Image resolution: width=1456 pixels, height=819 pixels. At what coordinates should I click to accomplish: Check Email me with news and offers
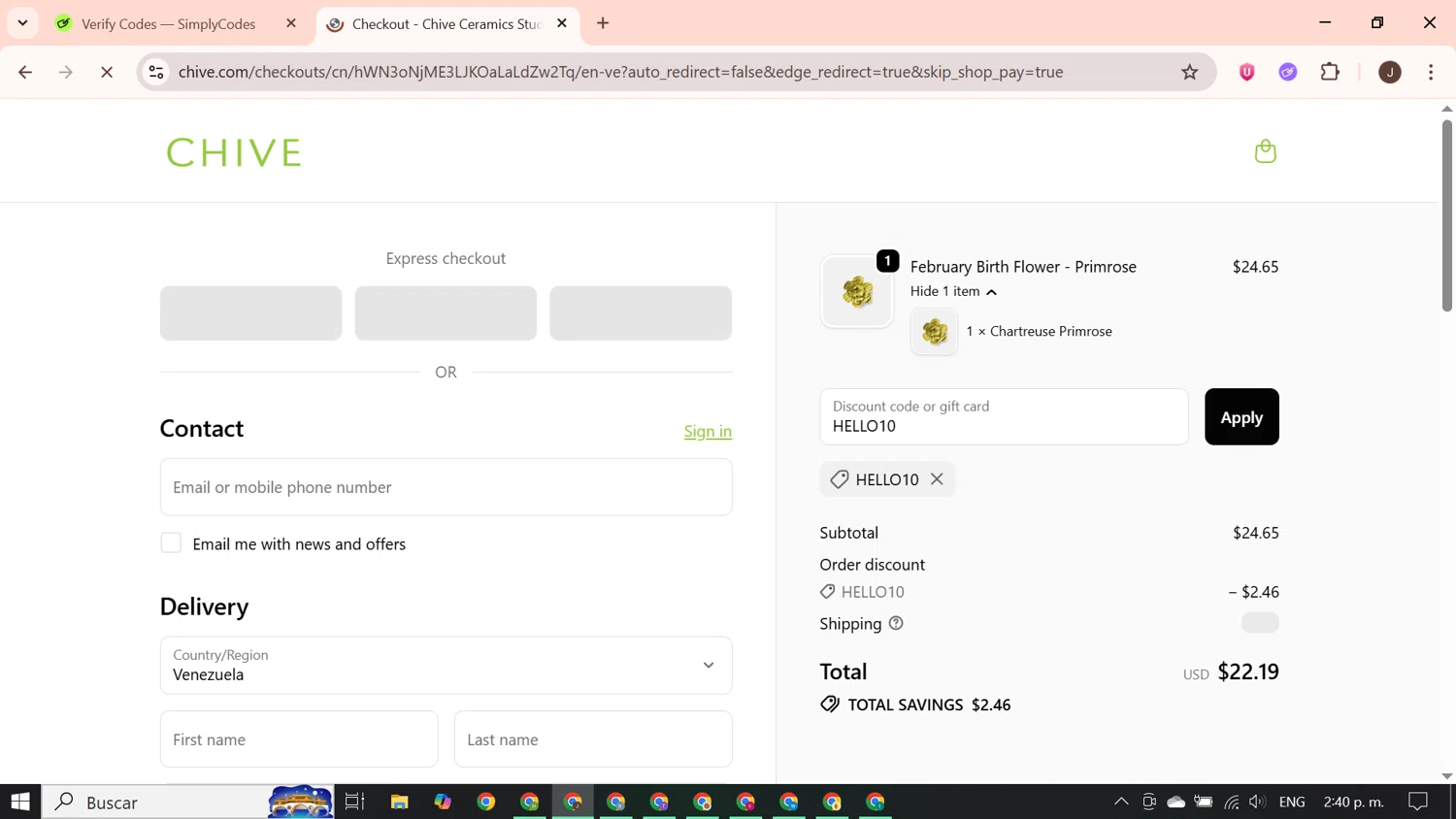click(171, 543)
